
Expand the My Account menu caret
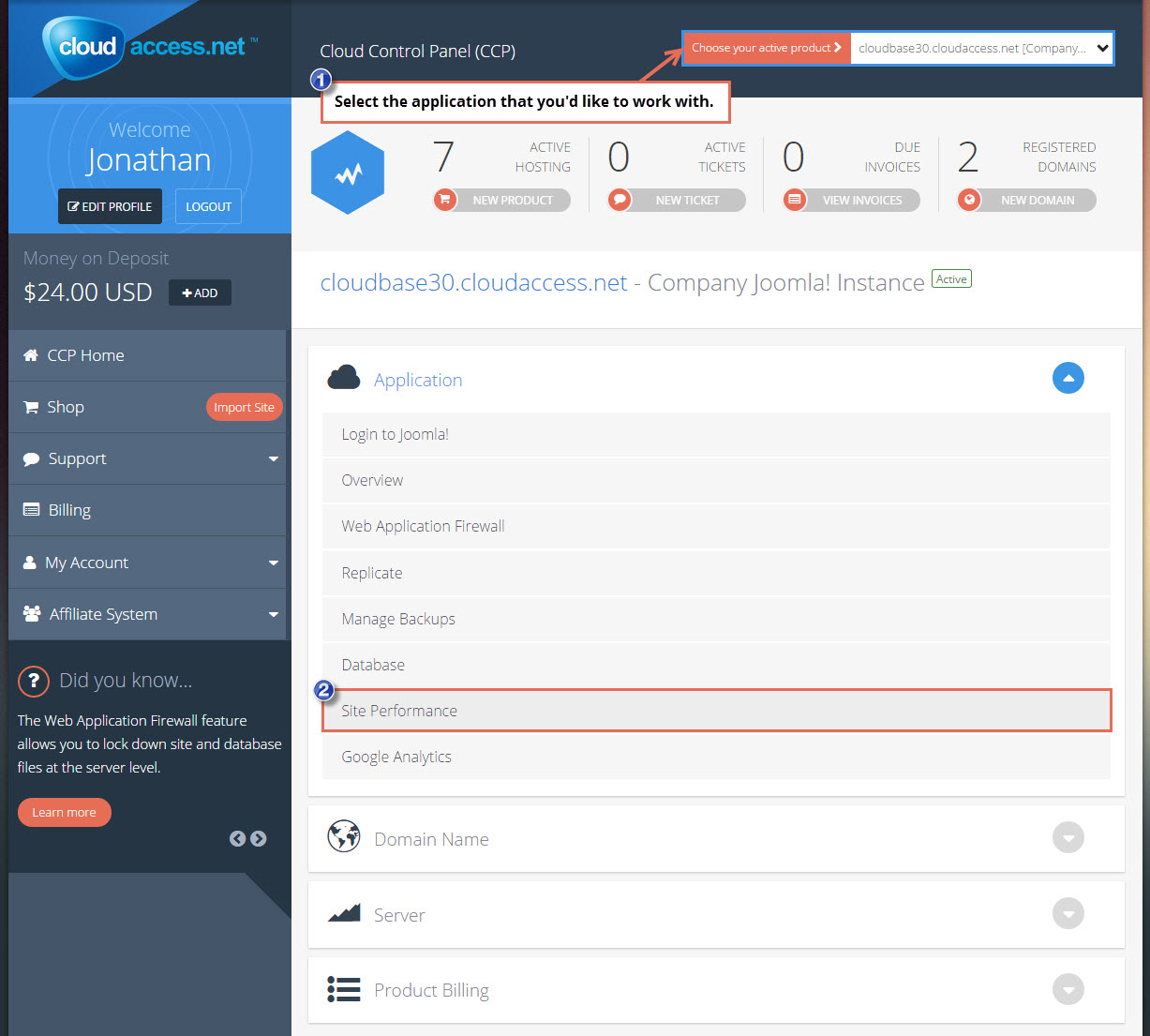click(274, 563)
